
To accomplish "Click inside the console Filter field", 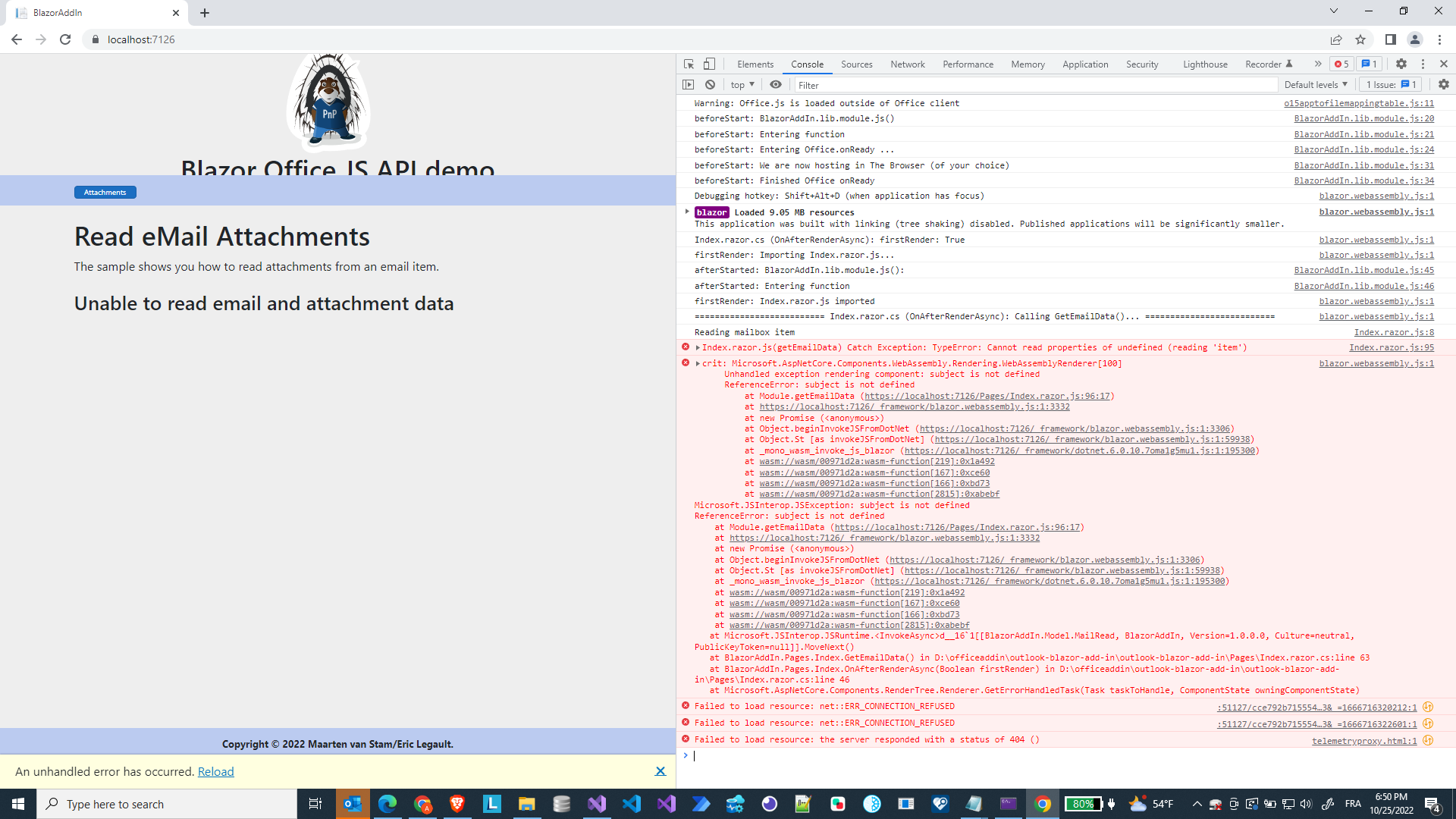I will [910, 85].
